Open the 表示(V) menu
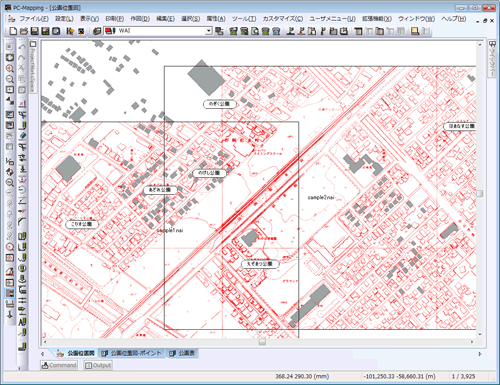The width and height of the screenshot is (500, 385). tap(89, 19)
